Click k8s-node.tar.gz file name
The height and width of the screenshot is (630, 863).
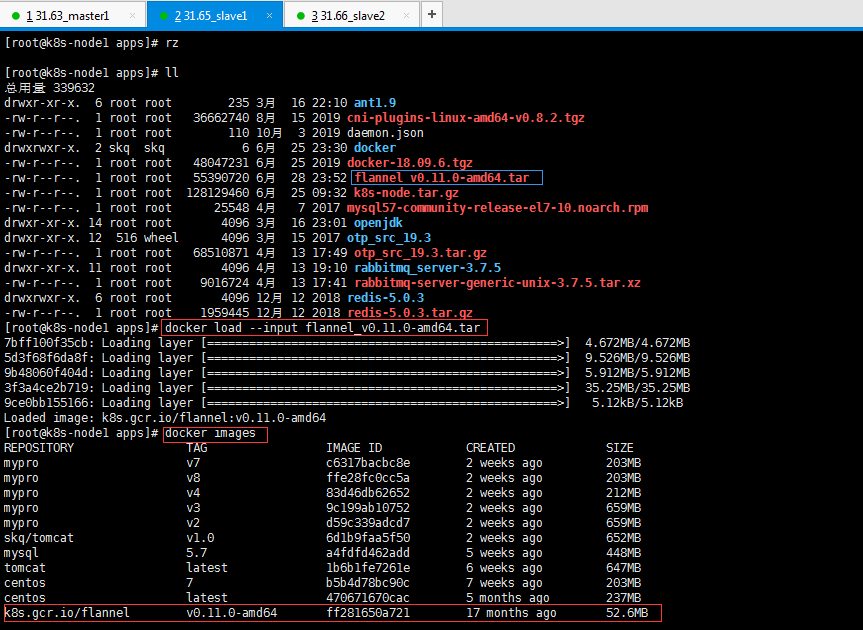[x=406, y=193]
